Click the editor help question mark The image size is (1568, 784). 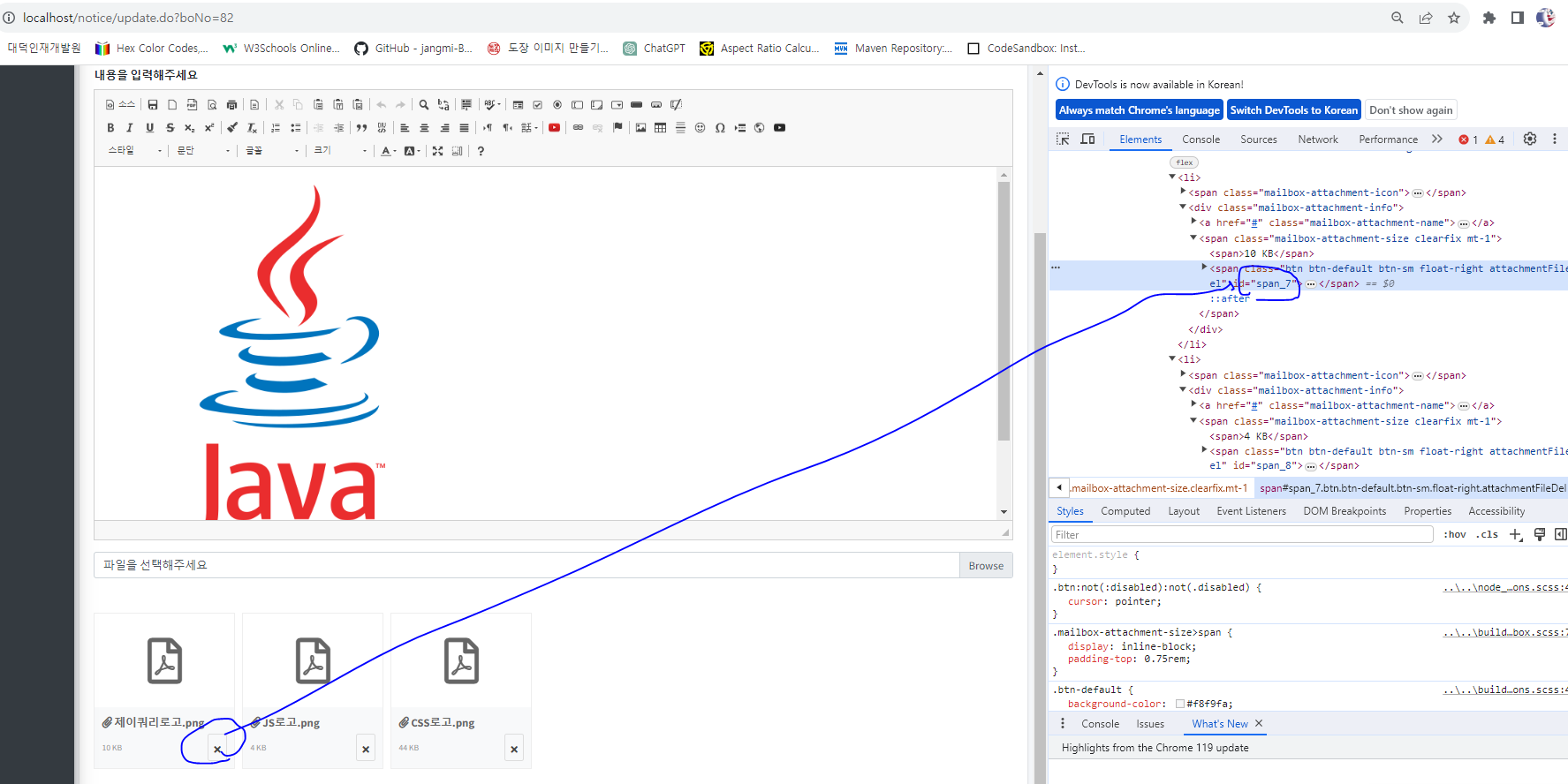(481, 151)
